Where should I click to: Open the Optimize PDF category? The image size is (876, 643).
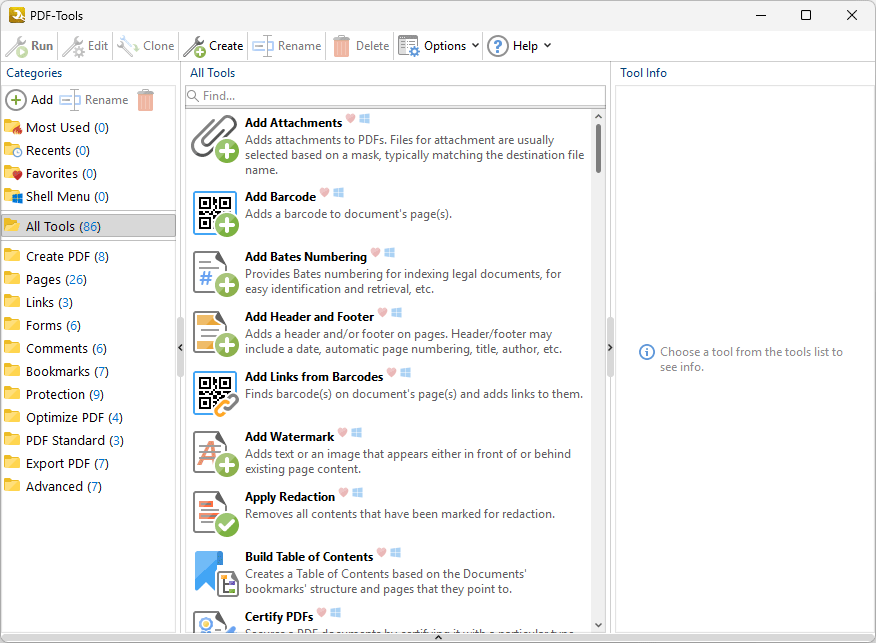(88, 417)
